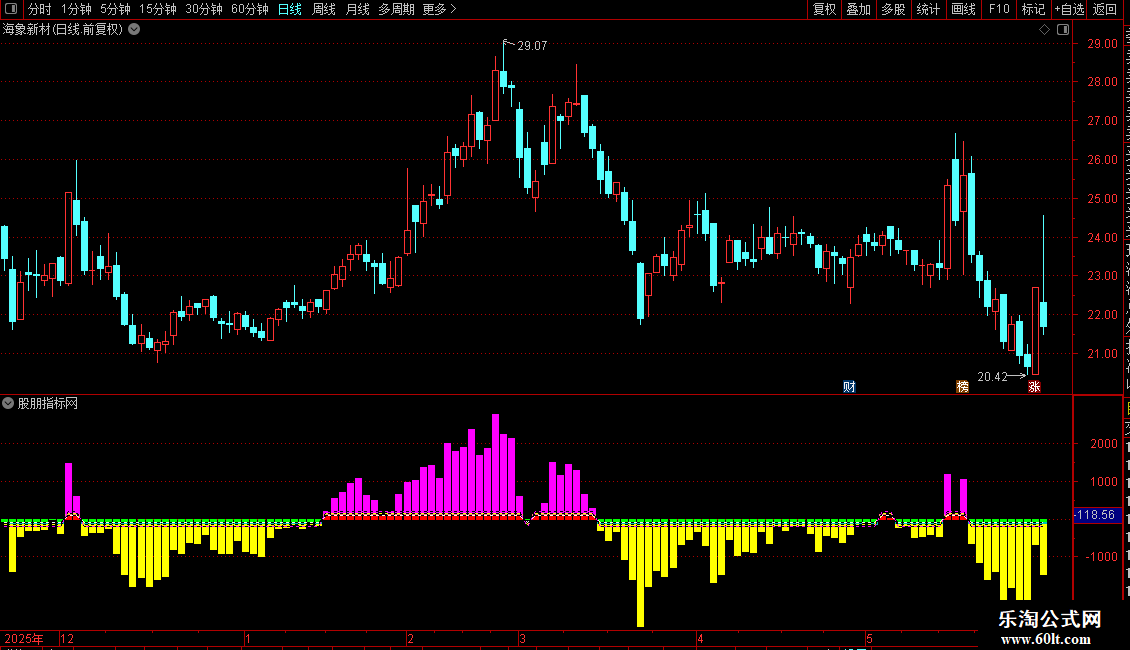Click the 股朋指标网 indicator name

(48, 404)
